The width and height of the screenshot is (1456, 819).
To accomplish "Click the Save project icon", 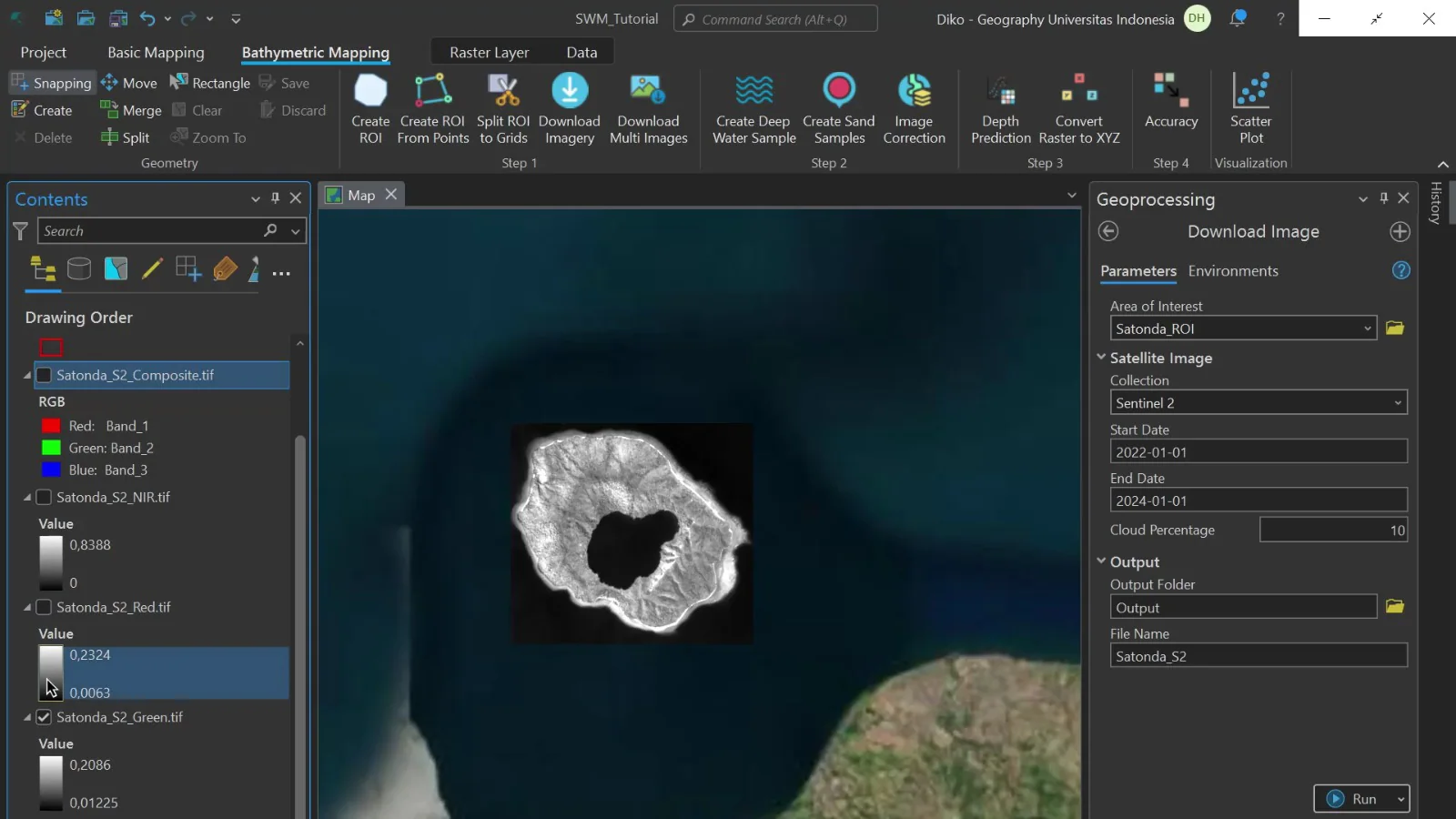I will (118, 18).
